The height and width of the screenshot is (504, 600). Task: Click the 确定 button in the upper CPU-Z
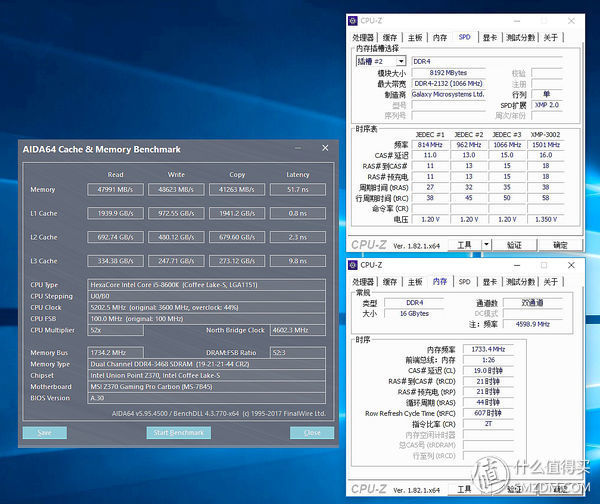coord(560,245)
